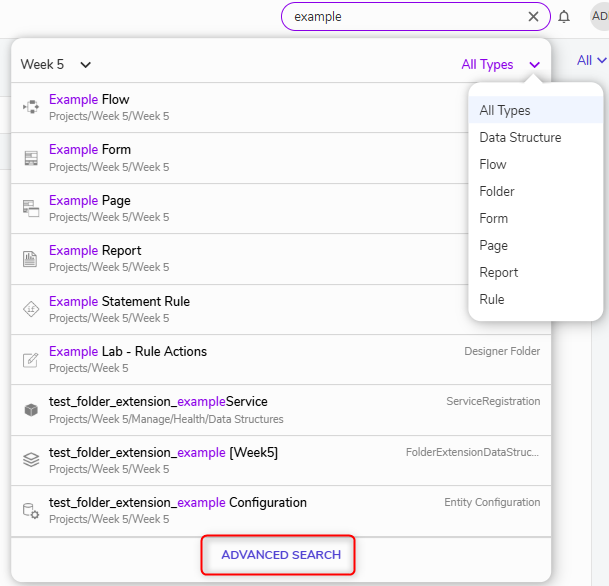Click the exampleService cube icon
Image resolution: width=609 pixels, height=586 pixels.
pos(31,410)
